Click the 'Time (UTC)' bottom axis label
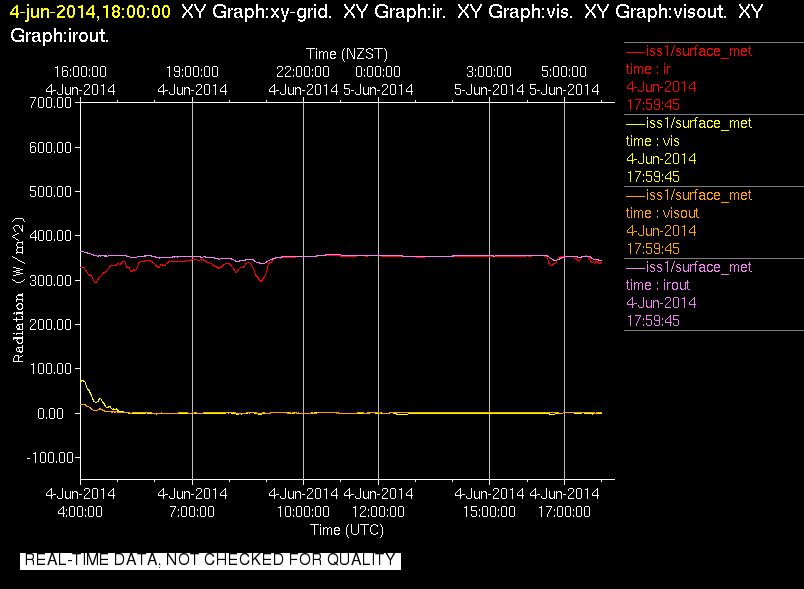804x589 pixels. (347, 530)
